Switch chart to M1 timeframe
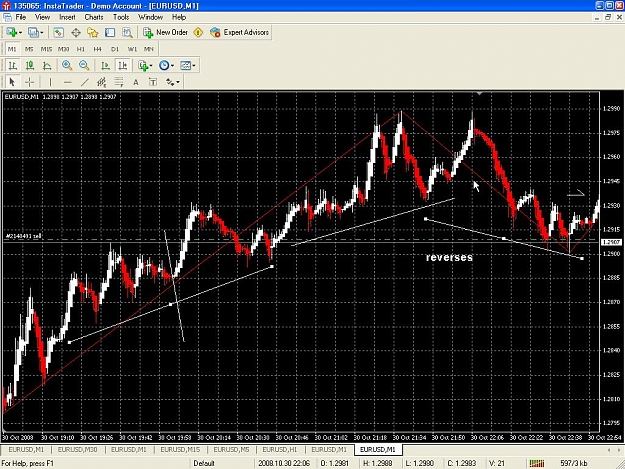The width and height of the screenshot is (625, 469). click(12, 49)
